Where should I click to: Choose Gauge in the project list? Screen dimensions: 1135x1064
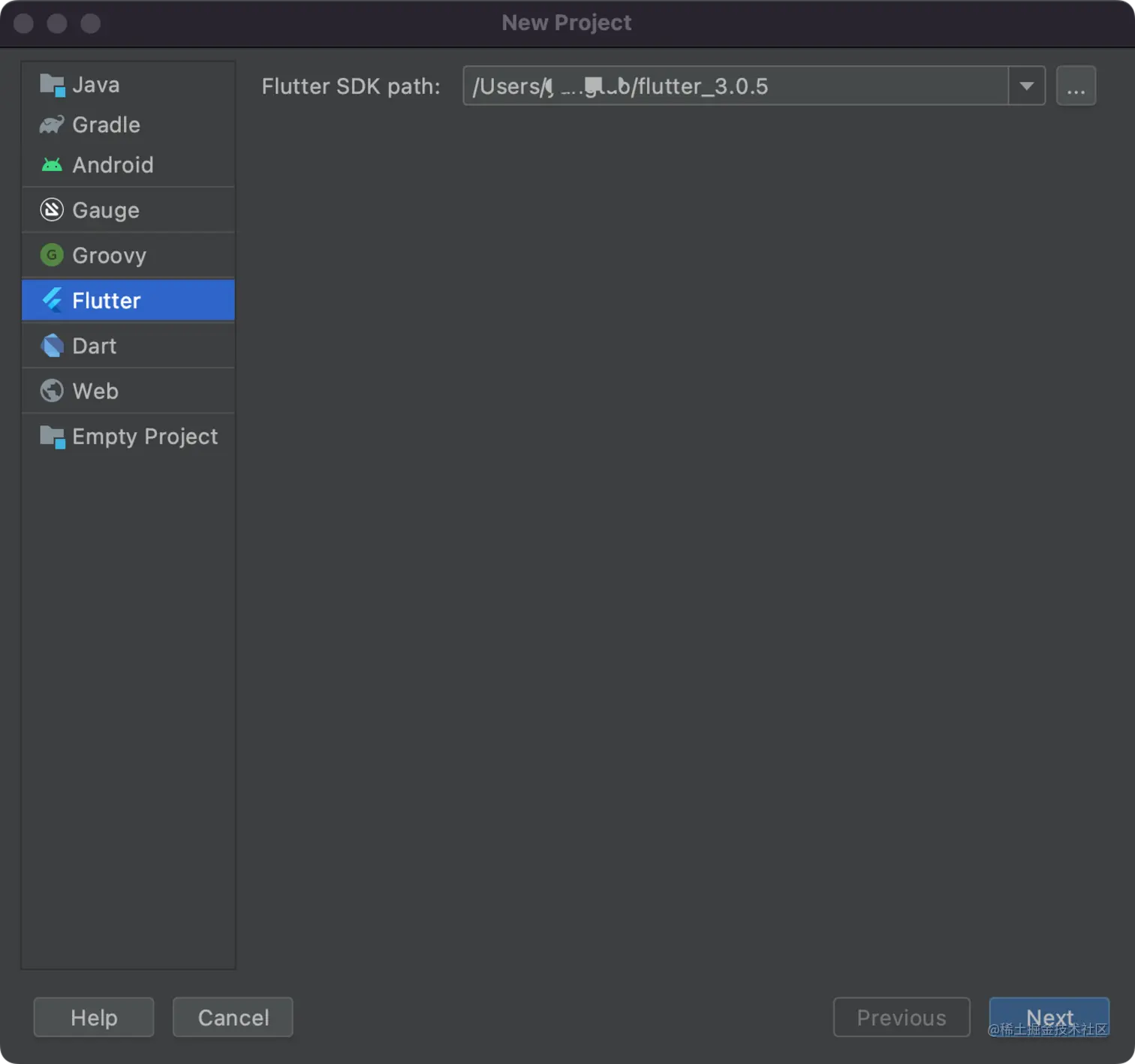click(128, 210)
